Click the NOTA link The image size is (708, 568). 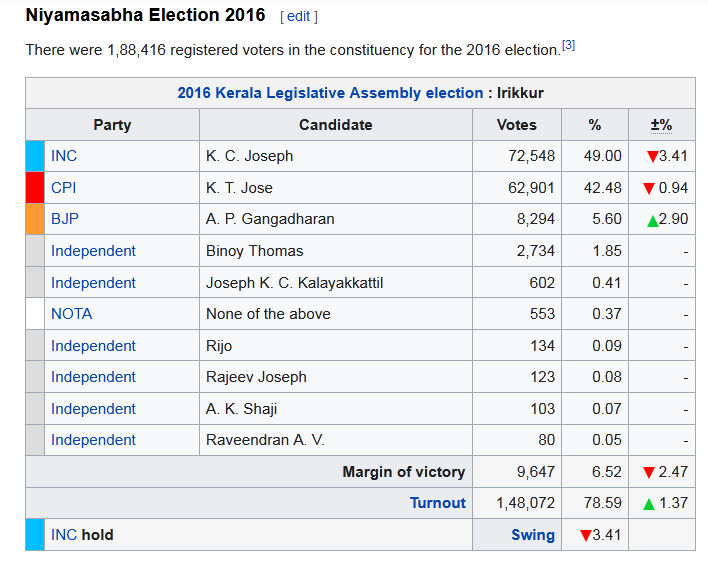click(x=71, y=314)
